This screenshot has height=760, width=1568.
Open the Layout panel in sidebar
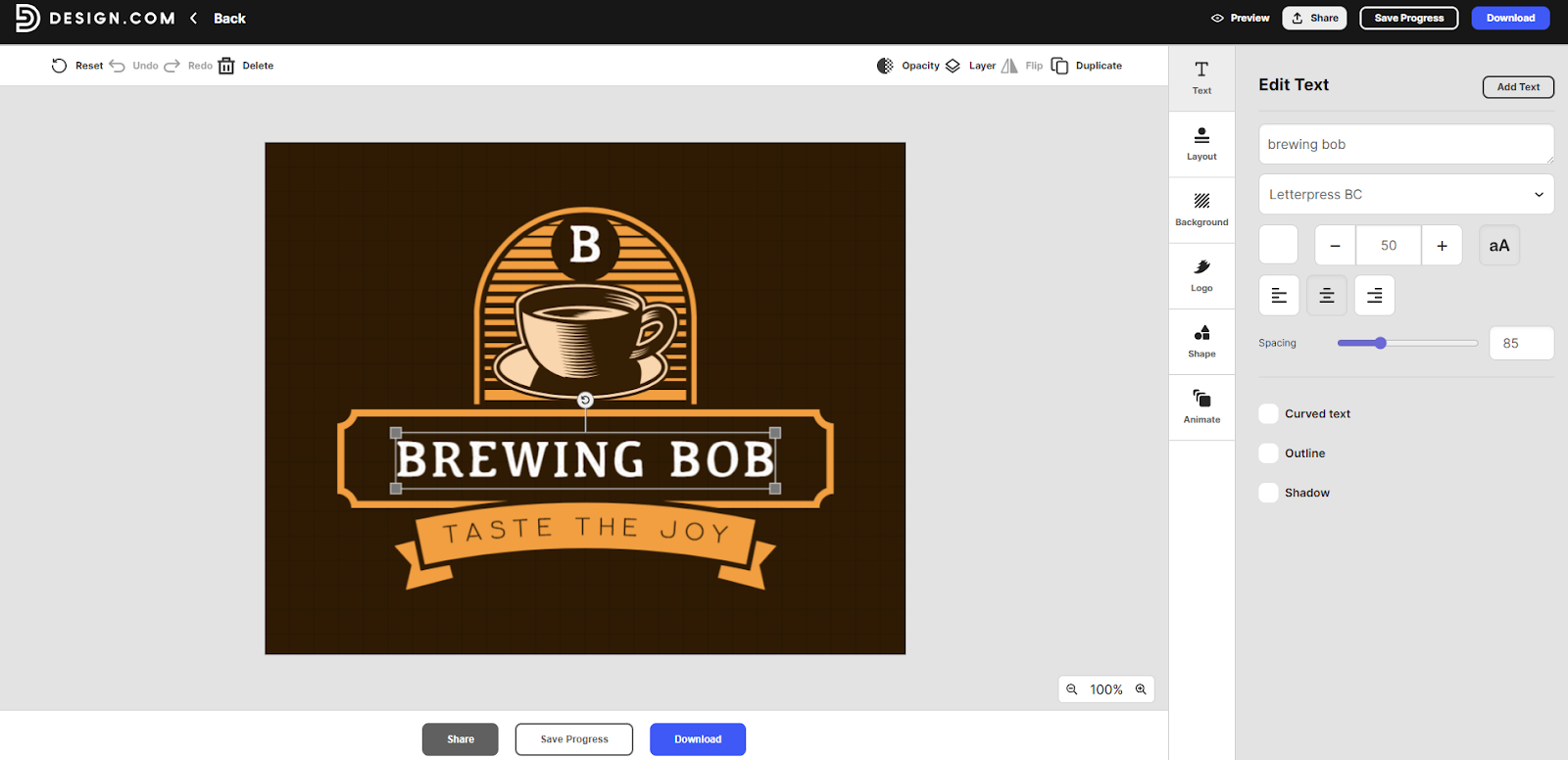[x=1201, y=144]
